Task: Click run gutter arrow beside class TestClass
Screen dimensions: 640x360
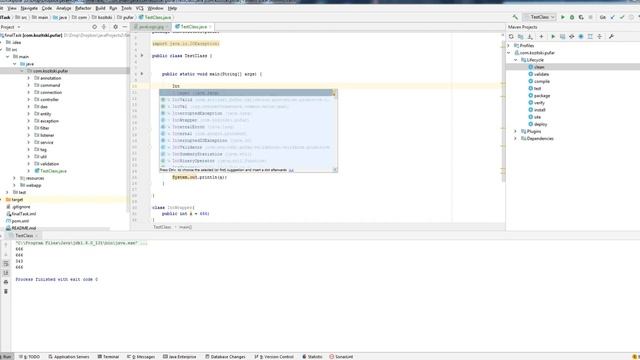Action: 142,55
